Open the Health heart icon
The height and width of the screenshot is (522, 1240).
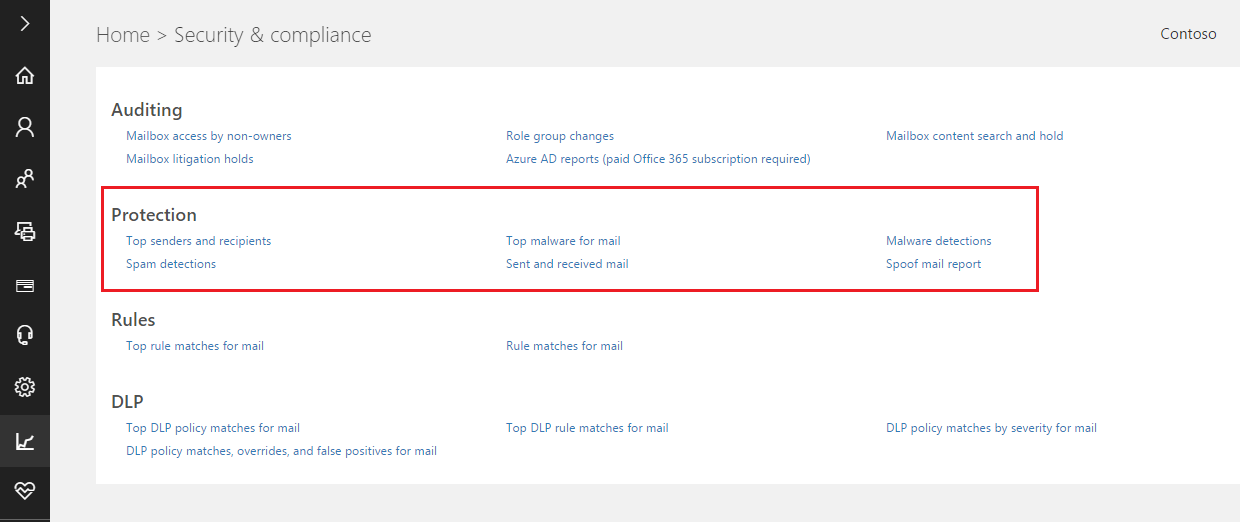(25, 491)
